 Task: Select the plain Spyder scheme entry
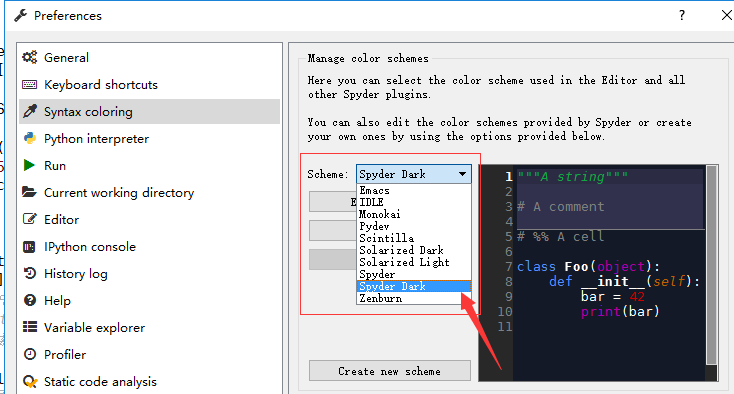point(414,274)
